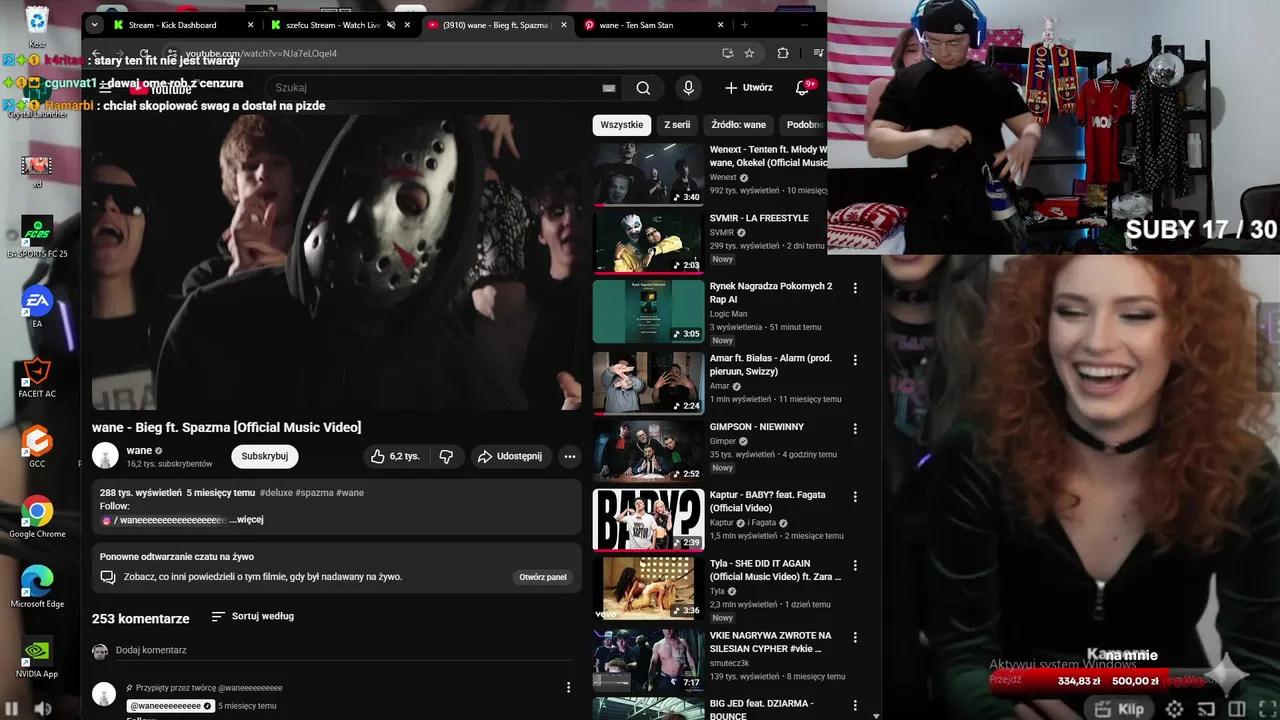The image size is (1280, 720).
Task: Enter fullscreen in the stream player
Action: [x=1266, y=709]
